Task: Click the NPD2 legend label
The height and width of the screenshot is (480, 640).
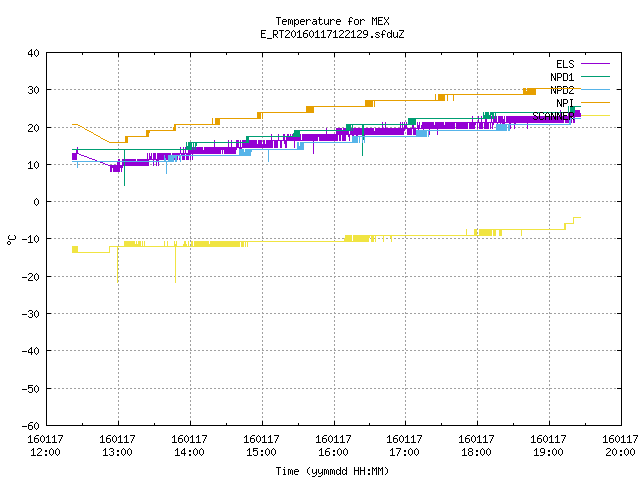Action: click(x=562, y=90)
